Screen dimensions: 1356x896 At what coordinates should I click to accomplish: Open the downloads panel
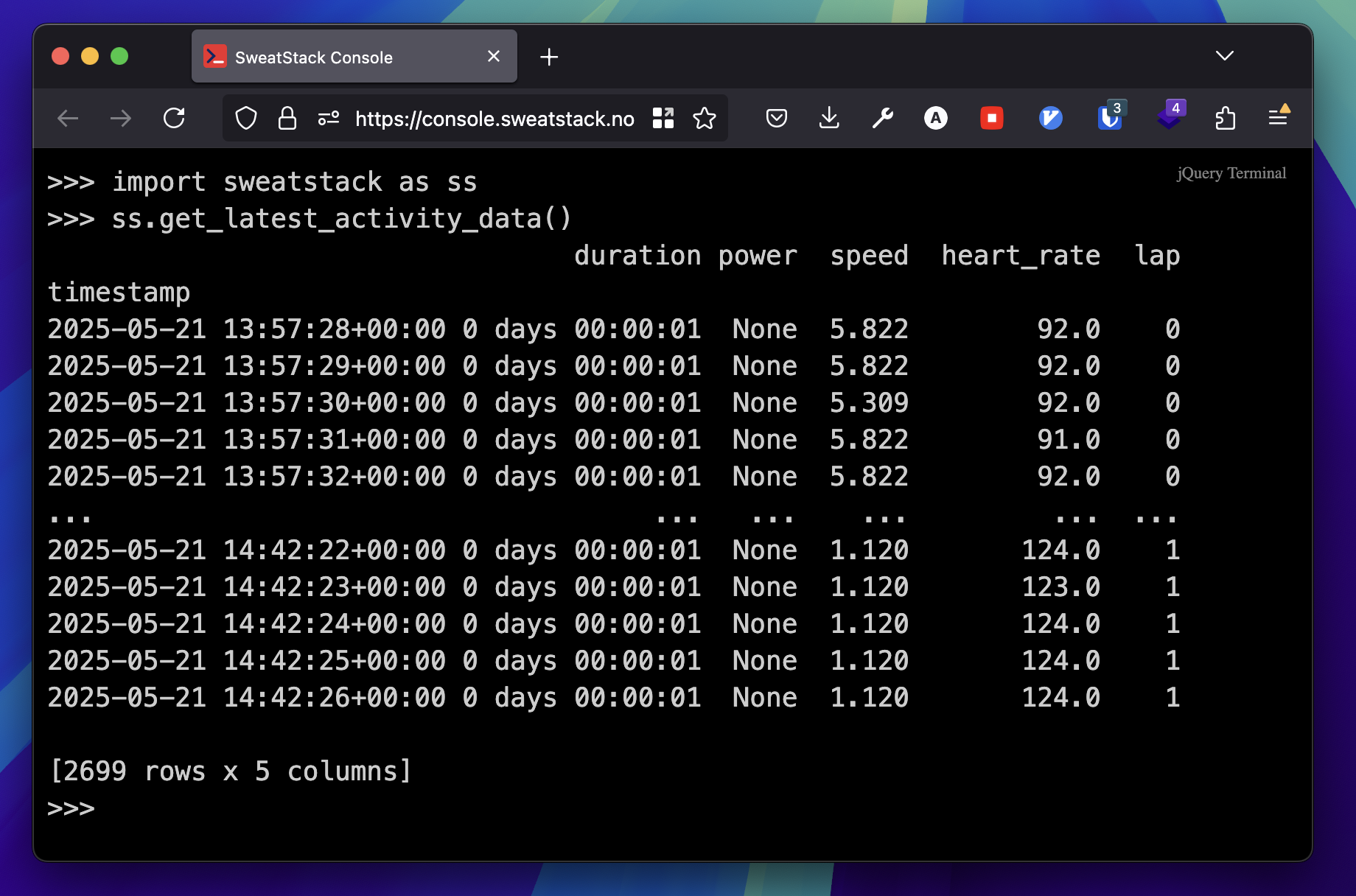pos(829,118)
